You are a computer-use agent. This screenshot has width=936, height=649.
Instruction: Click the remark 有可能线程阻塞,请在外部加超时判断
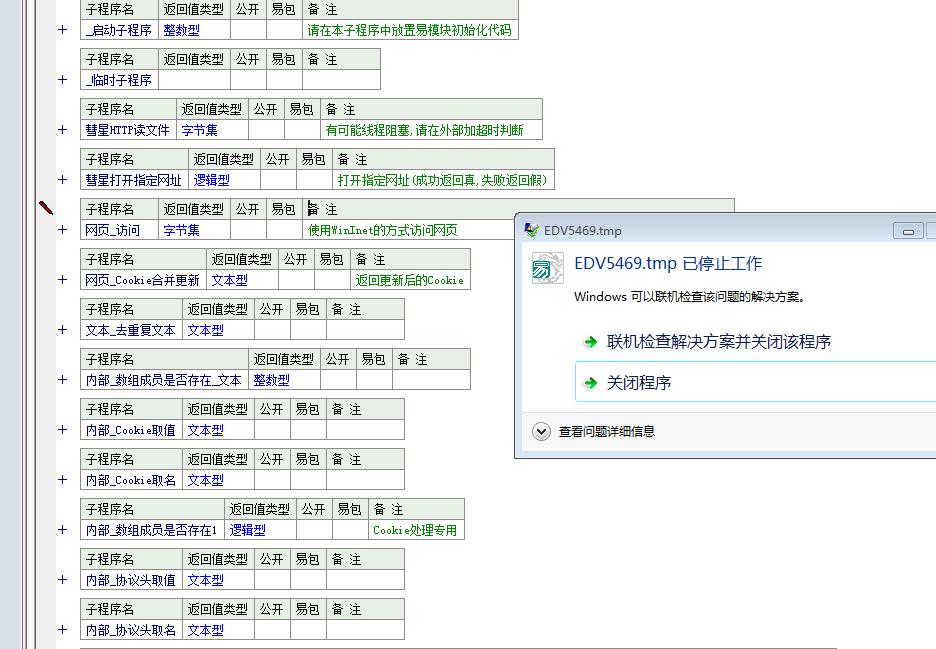coord(424,130)
